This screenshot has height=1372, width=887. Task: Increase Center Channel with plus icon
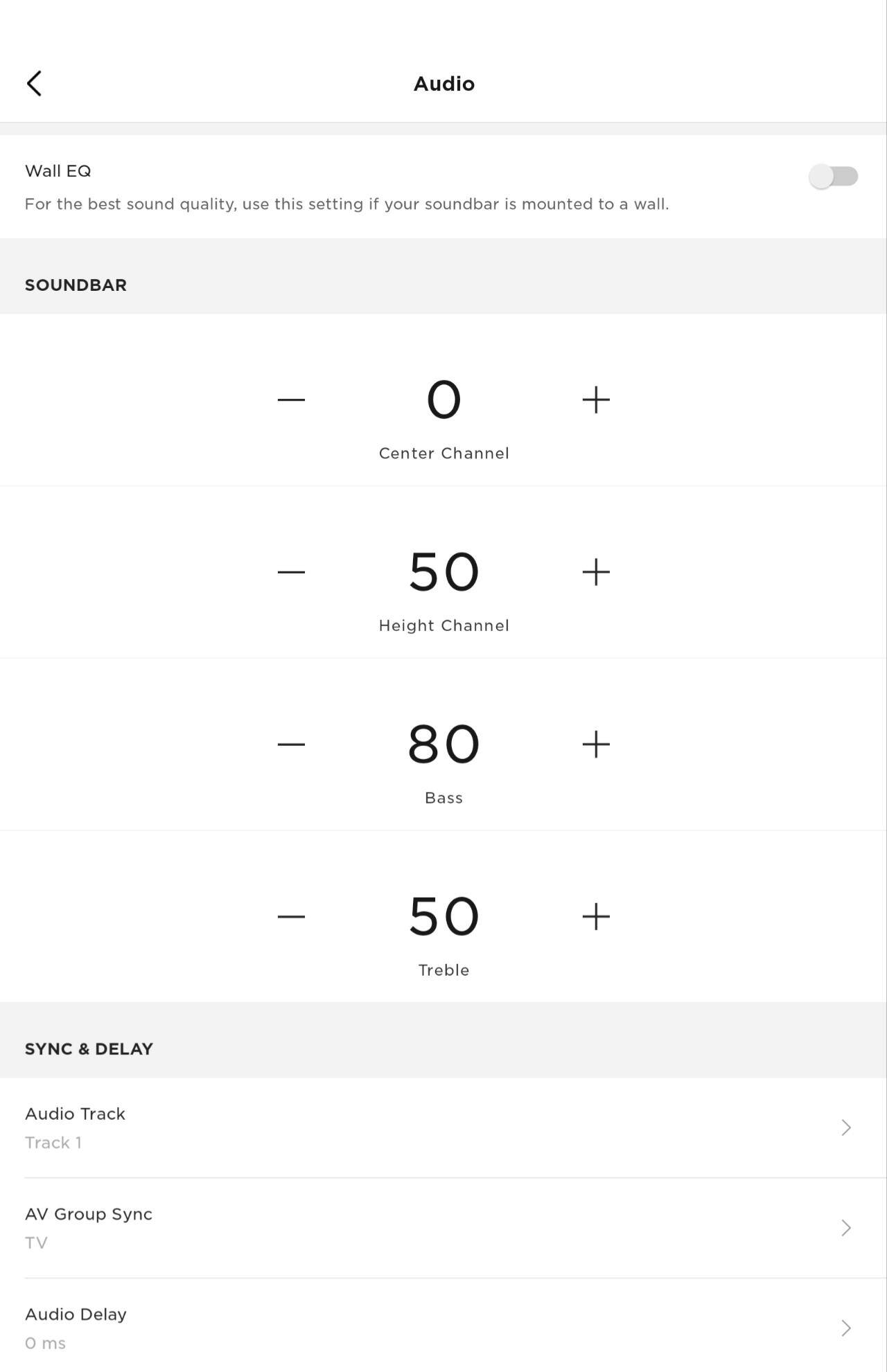click(x=596, y=400)
